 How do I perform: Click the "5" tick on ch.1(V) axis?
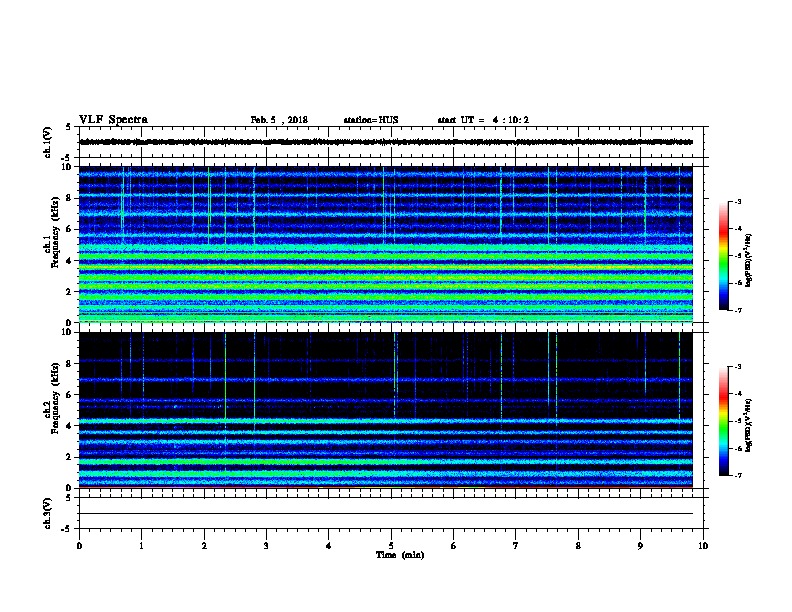pyautogui.click(x=69, y=127)
